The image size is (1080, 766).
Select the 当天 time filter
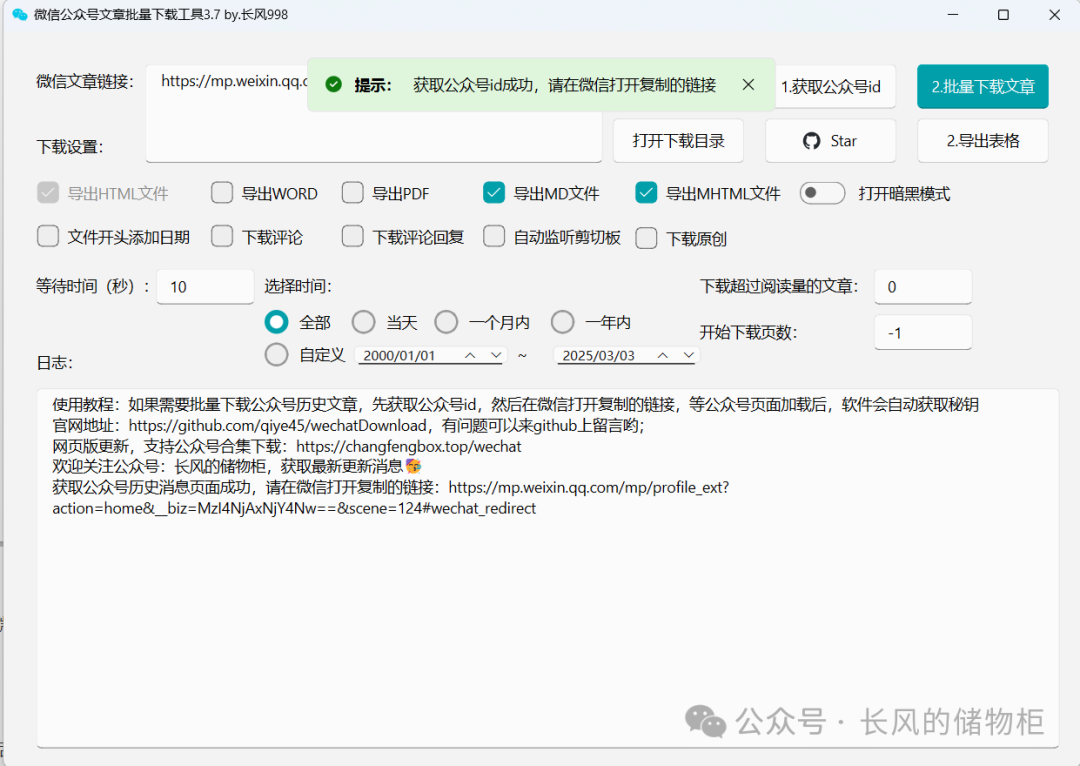(x=364, y=322)
